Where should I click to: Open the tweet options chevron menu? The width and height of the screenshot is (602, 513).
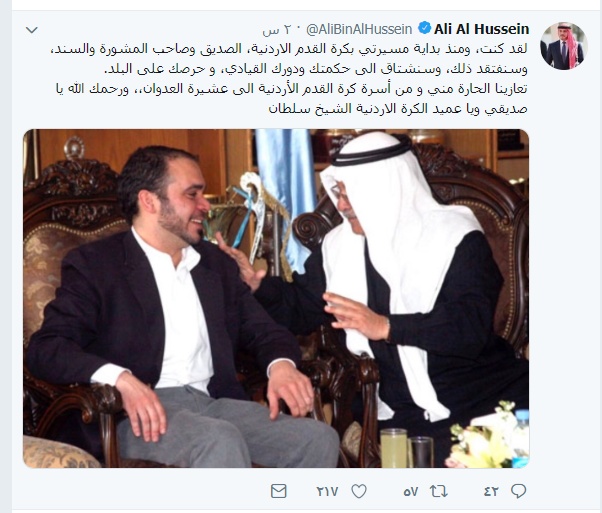[x=31, y=30]
